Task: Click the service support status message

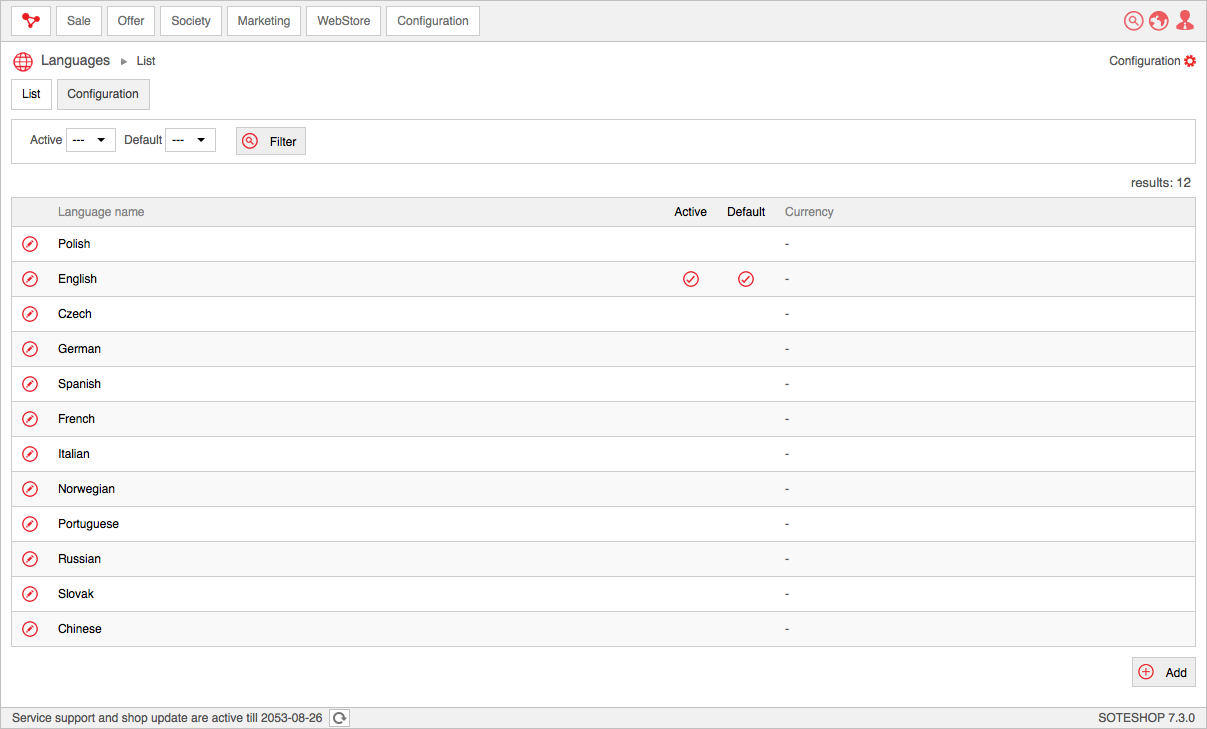Action: pos(167,718)
